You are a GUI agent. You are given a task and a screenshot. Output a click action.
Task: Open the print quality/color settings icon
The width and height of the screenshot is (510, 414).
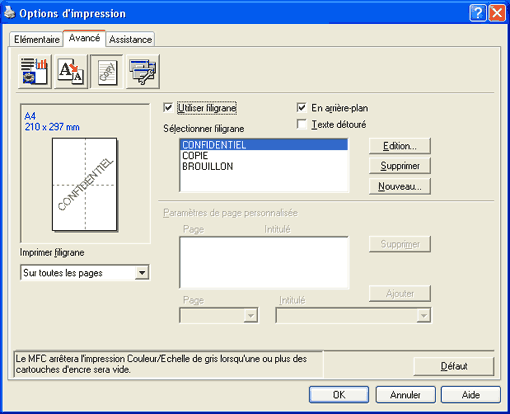click(35, 72)
